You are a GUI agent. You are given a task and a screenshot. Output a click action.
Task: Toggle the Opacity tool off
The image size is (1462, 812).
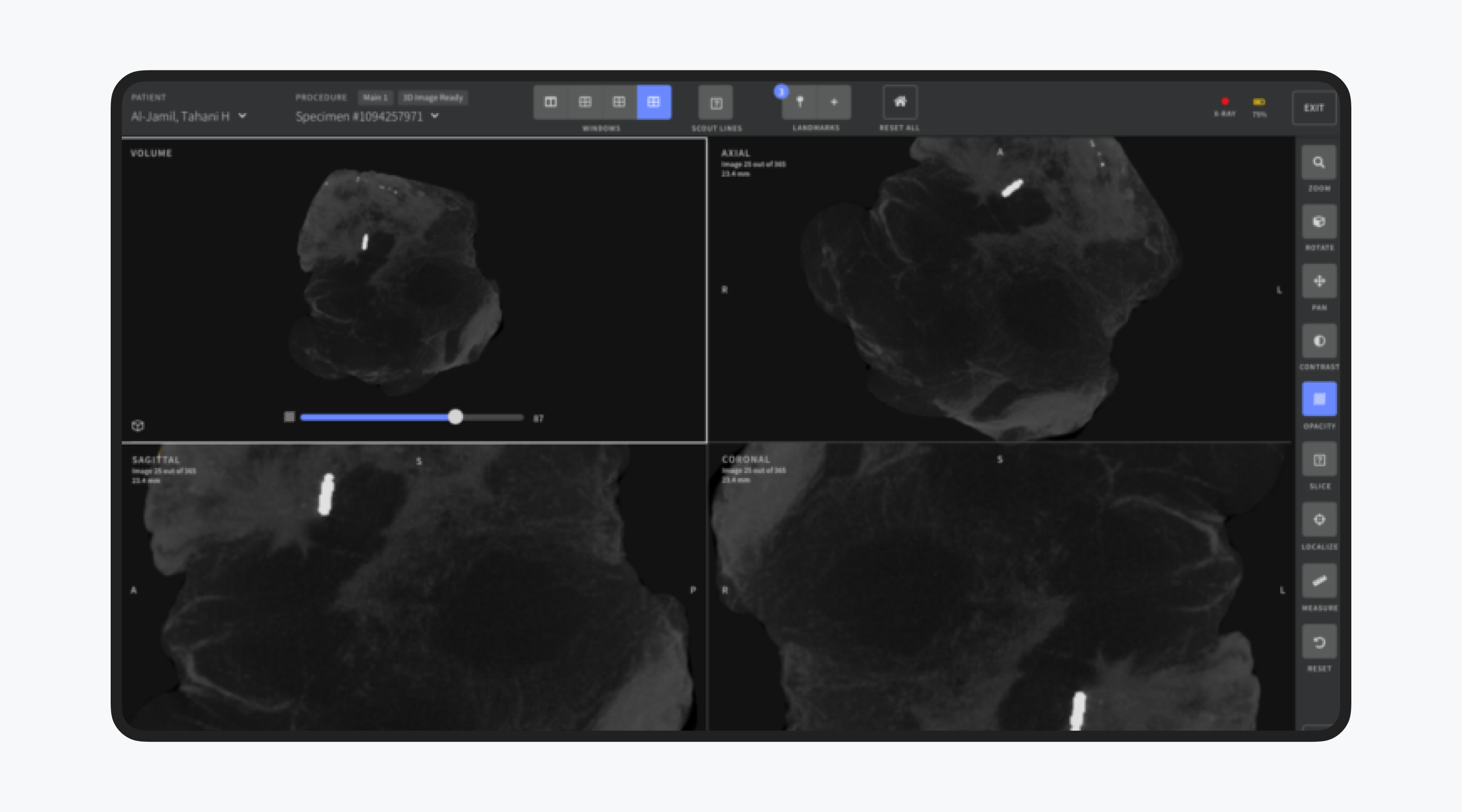[1318, 399]
